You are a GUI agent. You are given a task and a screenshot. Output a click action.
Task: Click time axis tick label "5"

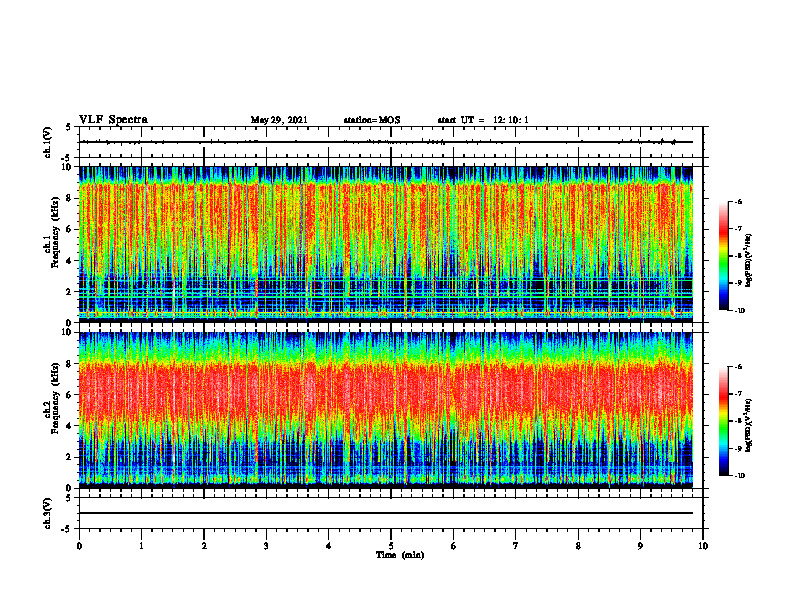(391, 546)
